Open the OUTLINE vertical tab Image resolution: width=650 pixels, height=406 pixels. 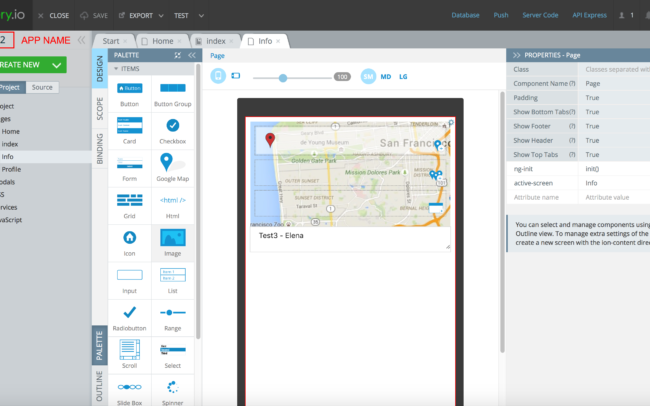(x=100, y=386)
